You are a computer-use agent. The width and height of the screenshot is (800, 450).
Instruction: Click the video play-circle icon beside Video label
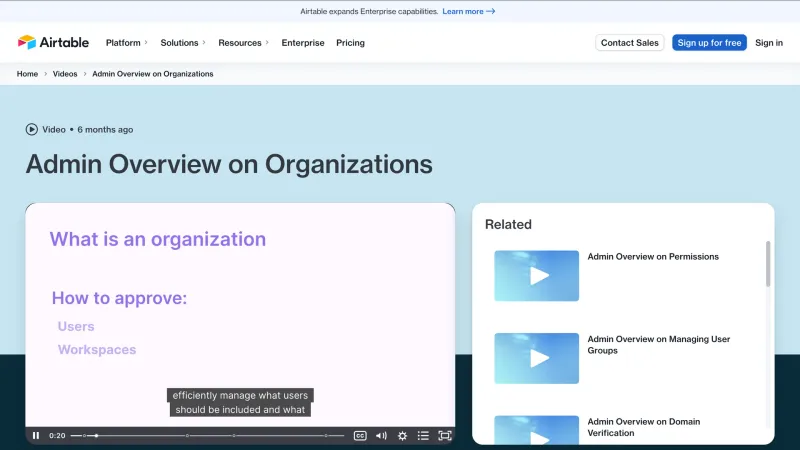[32, 130]
